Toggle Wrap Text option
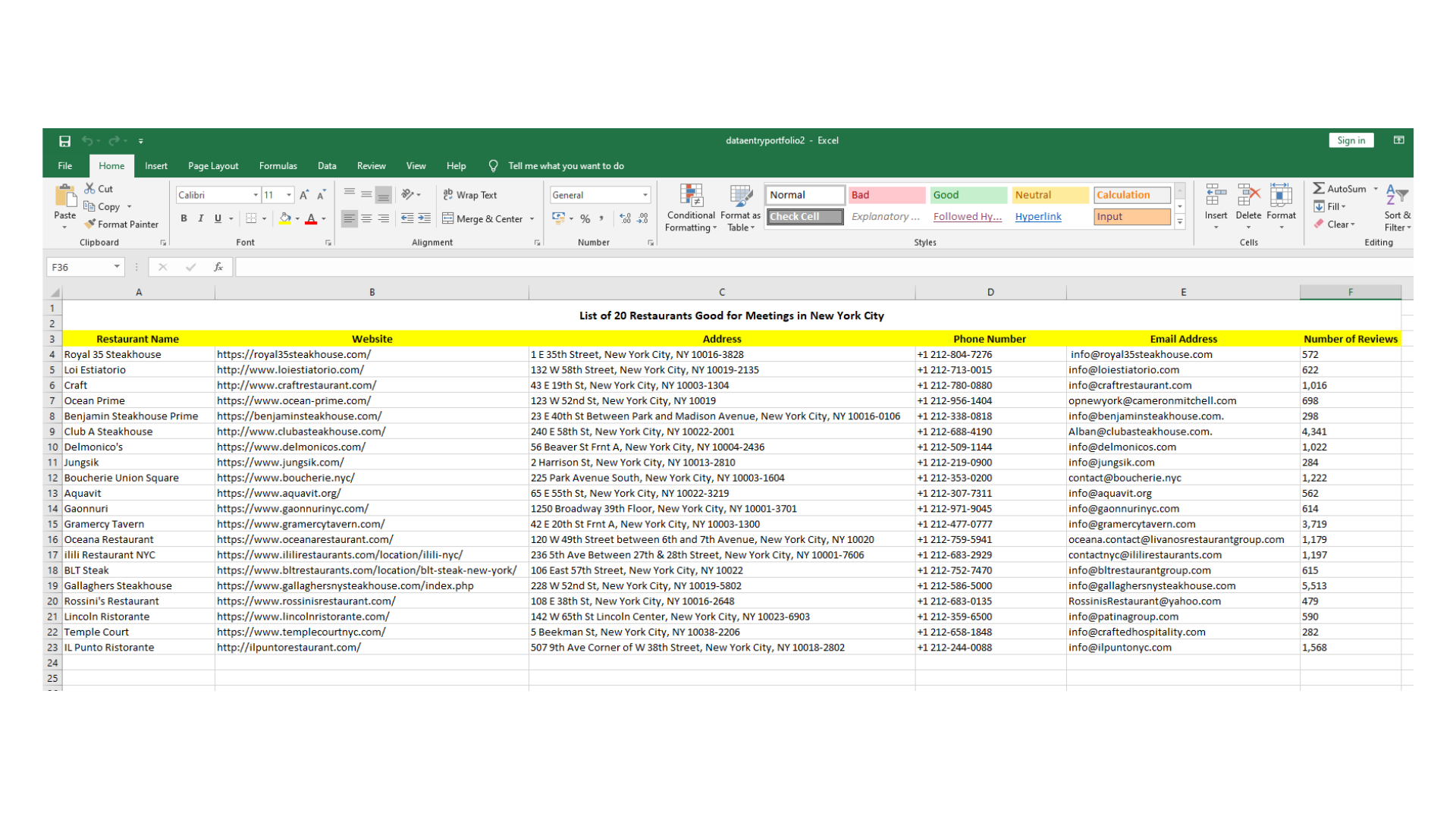Viewport: 1456px width, 819px height. pyautogui.click(x=470, y=195)
